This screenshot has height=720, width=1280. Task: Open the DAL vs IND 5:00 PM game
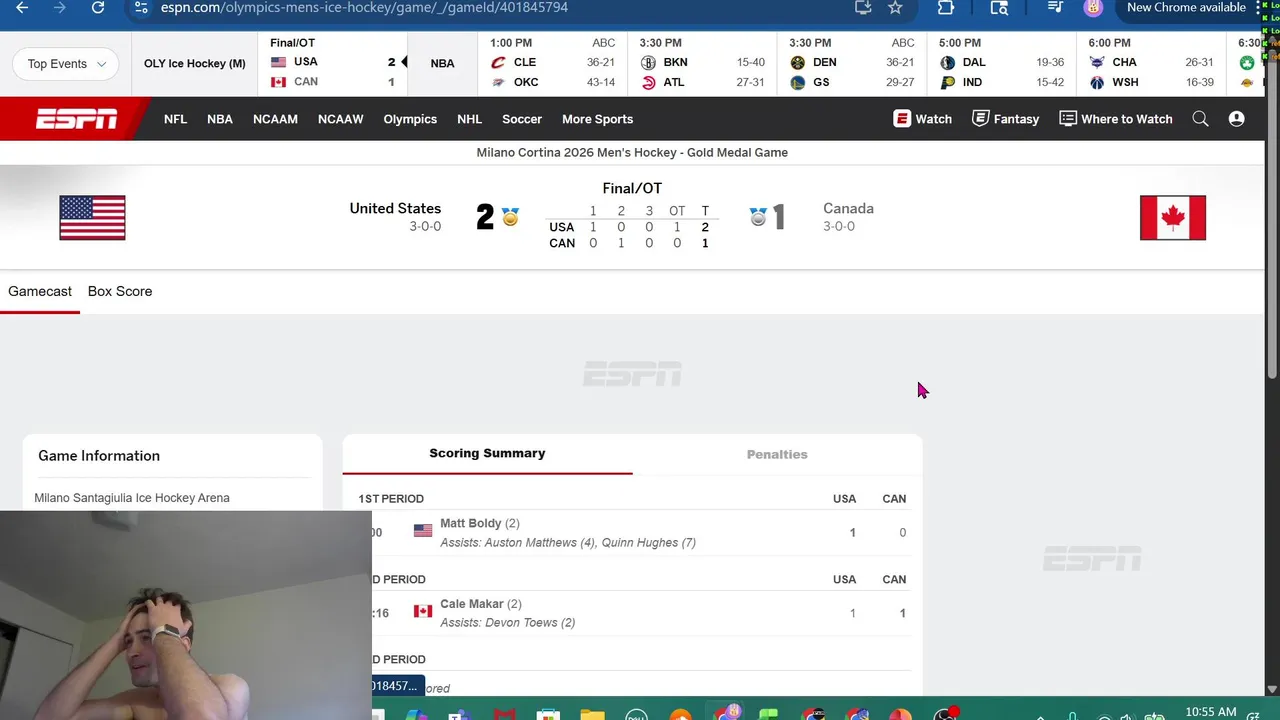coord(1002,64)
